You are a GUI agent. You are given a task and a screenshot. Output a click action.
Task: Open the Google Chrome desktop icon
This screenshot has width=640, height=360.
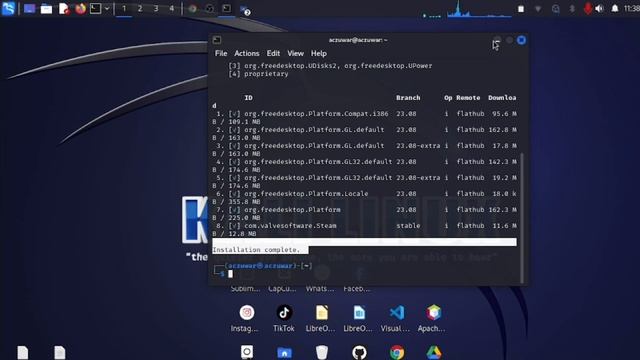(397, 352)
